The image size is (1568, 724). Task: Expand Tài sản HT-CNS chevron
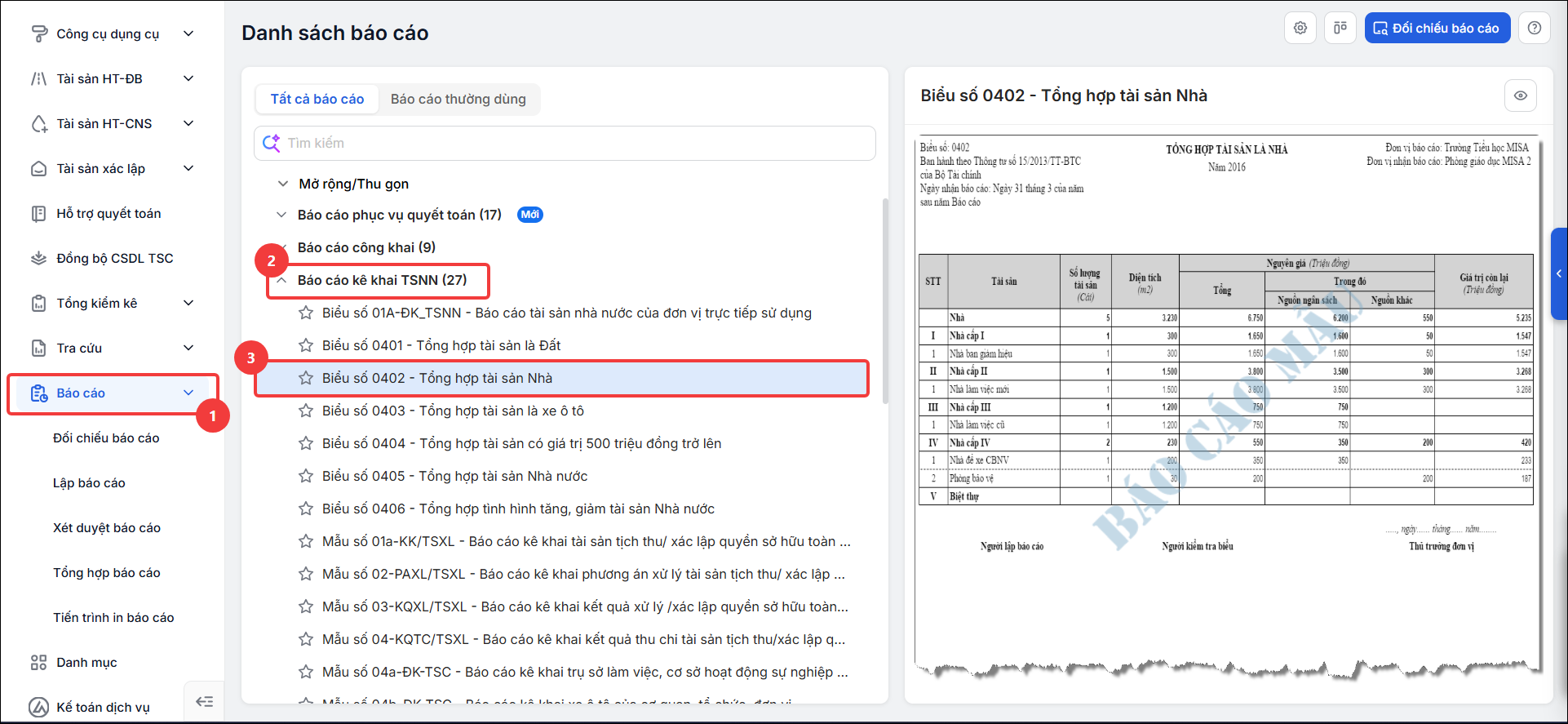point(188,123)
